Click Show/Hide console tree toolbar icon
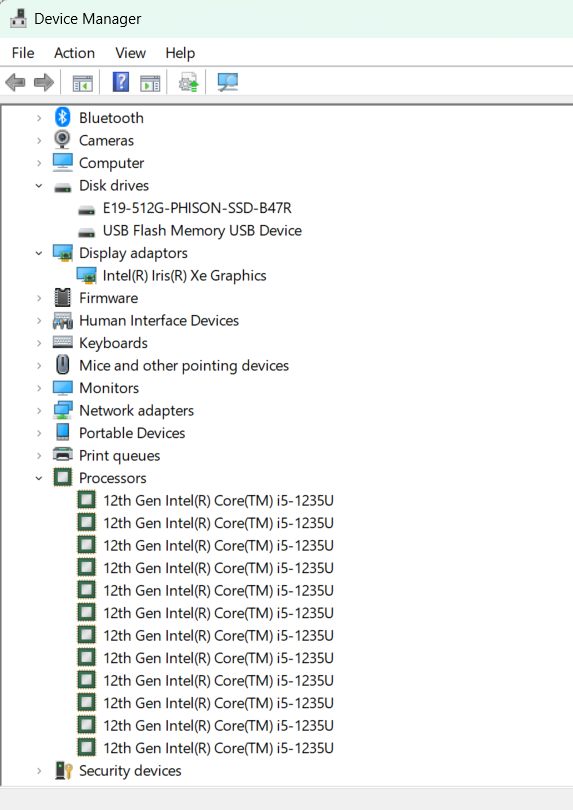 click(x=83, y=83)
